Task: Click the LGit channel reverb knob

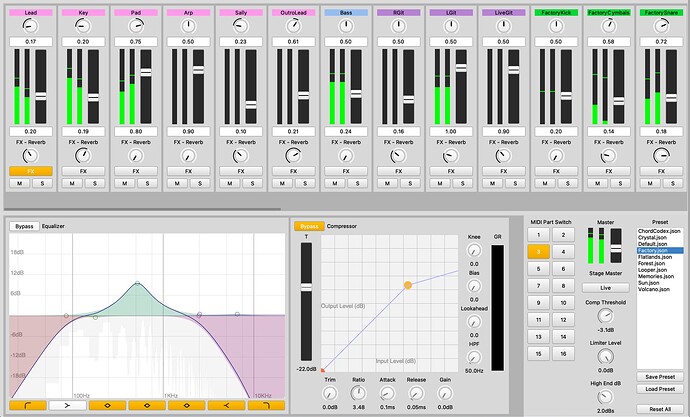Action: click(451, 155)
